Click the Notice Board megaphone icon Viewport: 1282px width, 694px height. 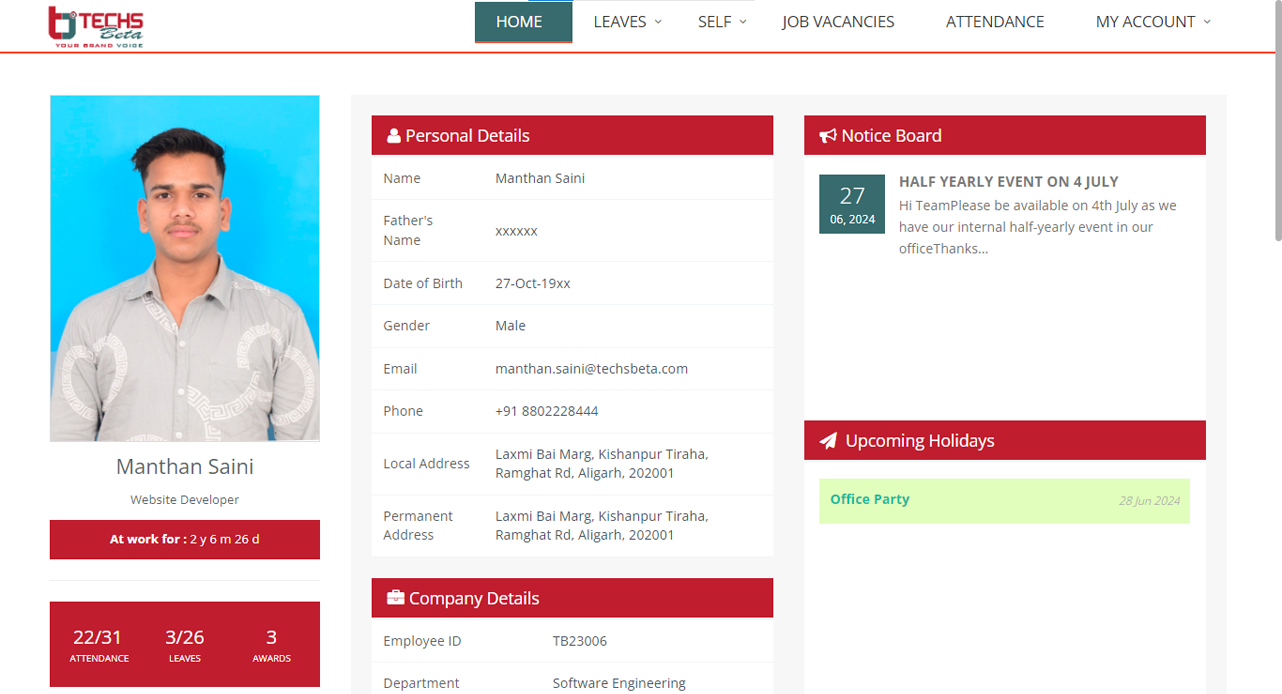(x=827, y=136)
